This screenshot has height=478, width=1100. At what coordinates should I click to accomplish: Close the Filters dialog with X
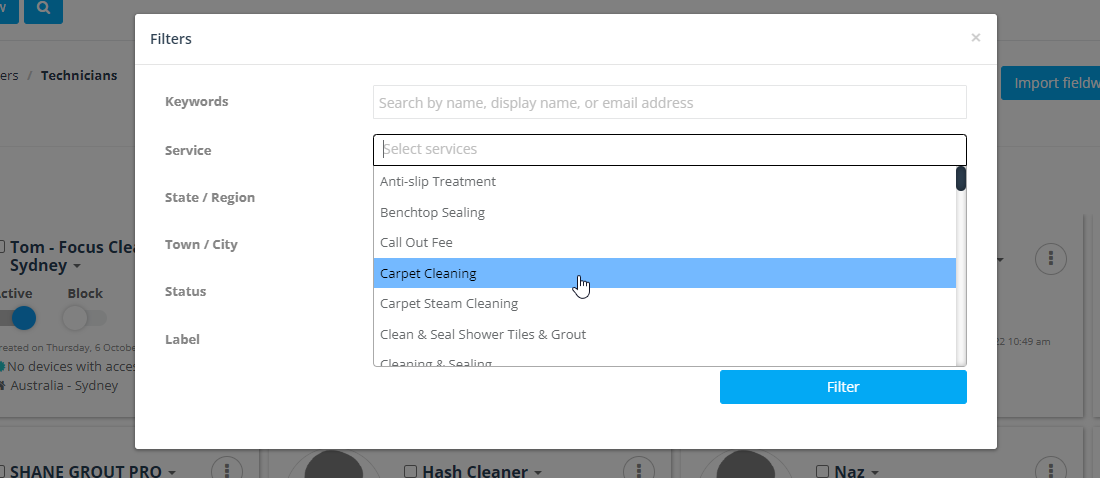pyautogui.click(x=975, y=38)
